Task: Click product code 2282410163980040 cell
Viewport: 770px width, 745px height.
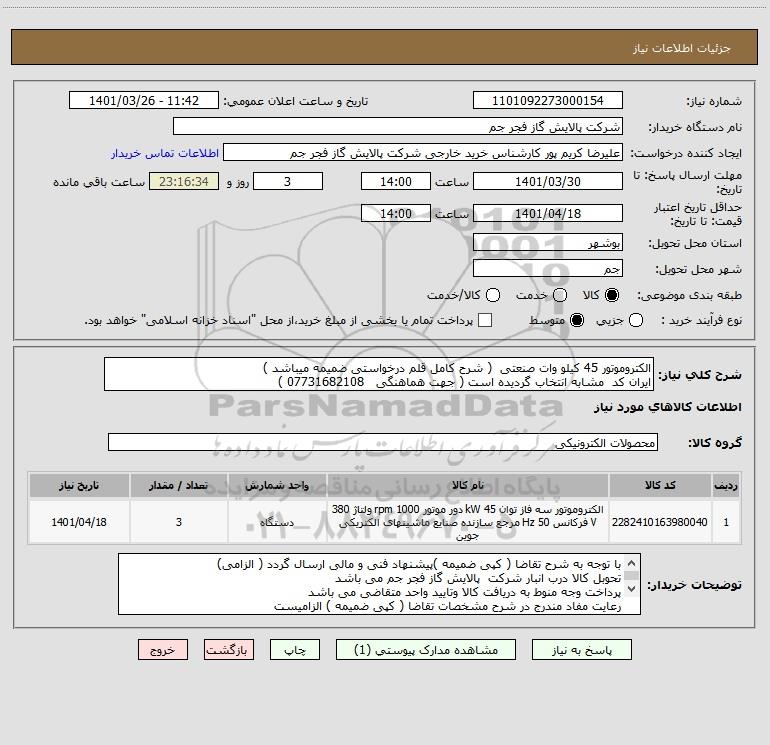Action: tap(660, 522)
